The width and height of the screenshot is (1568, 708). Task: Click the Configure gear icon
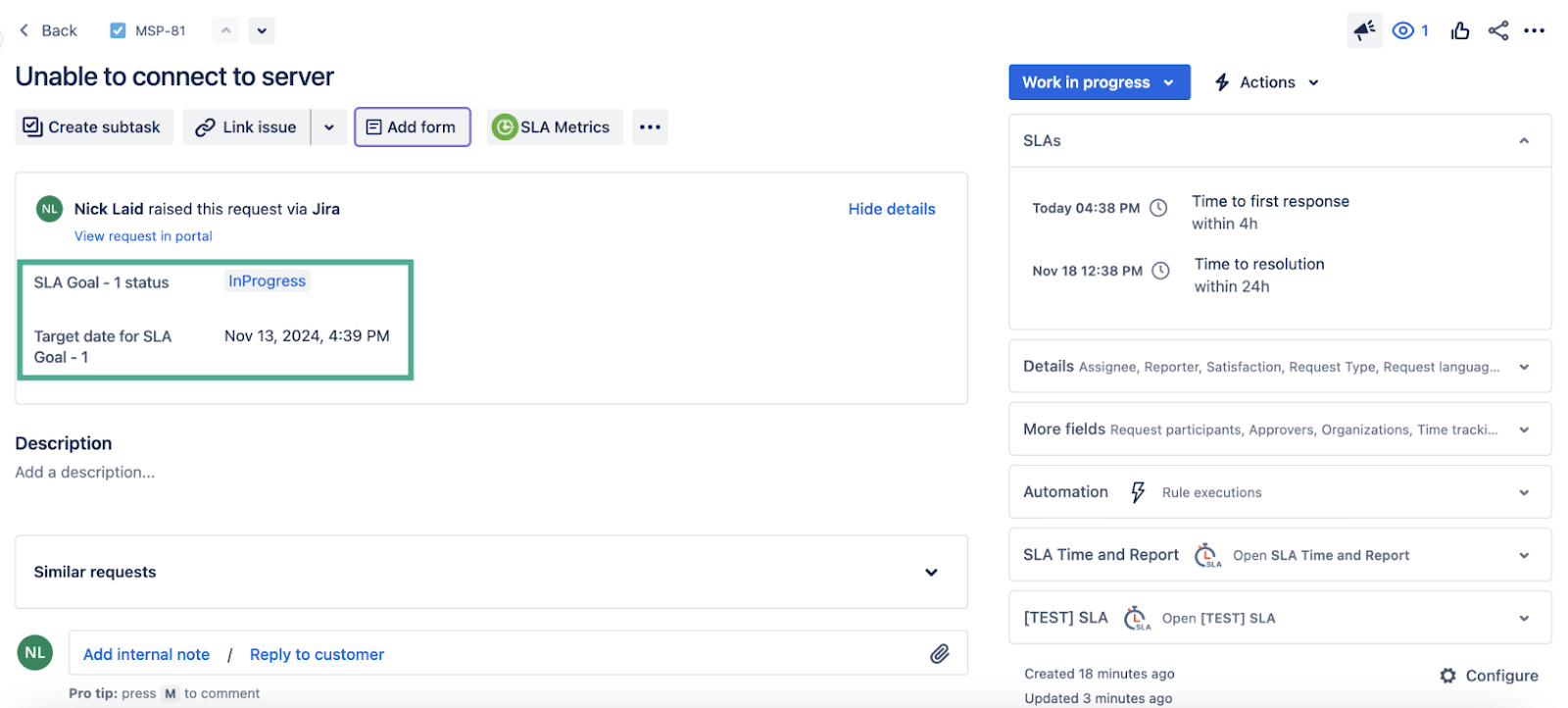pyautogui.click(x=1447, y=676)
